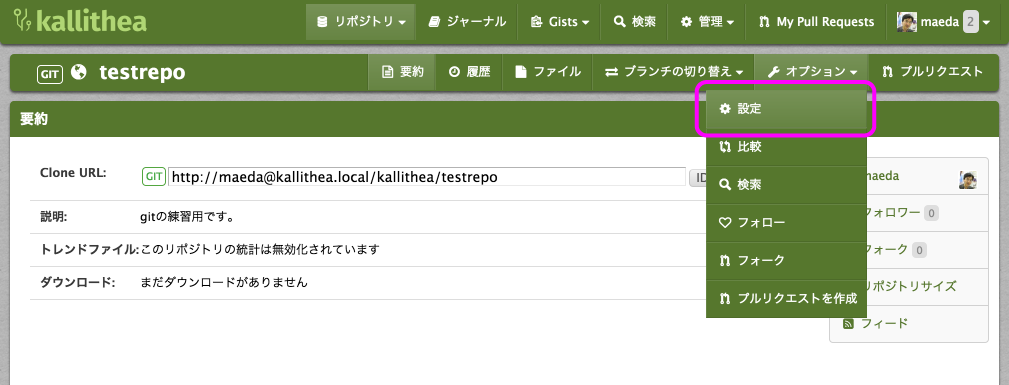Open the ジャーナル page
The height and width of the screenshot is (385, 1009).
tap(467, 22)
